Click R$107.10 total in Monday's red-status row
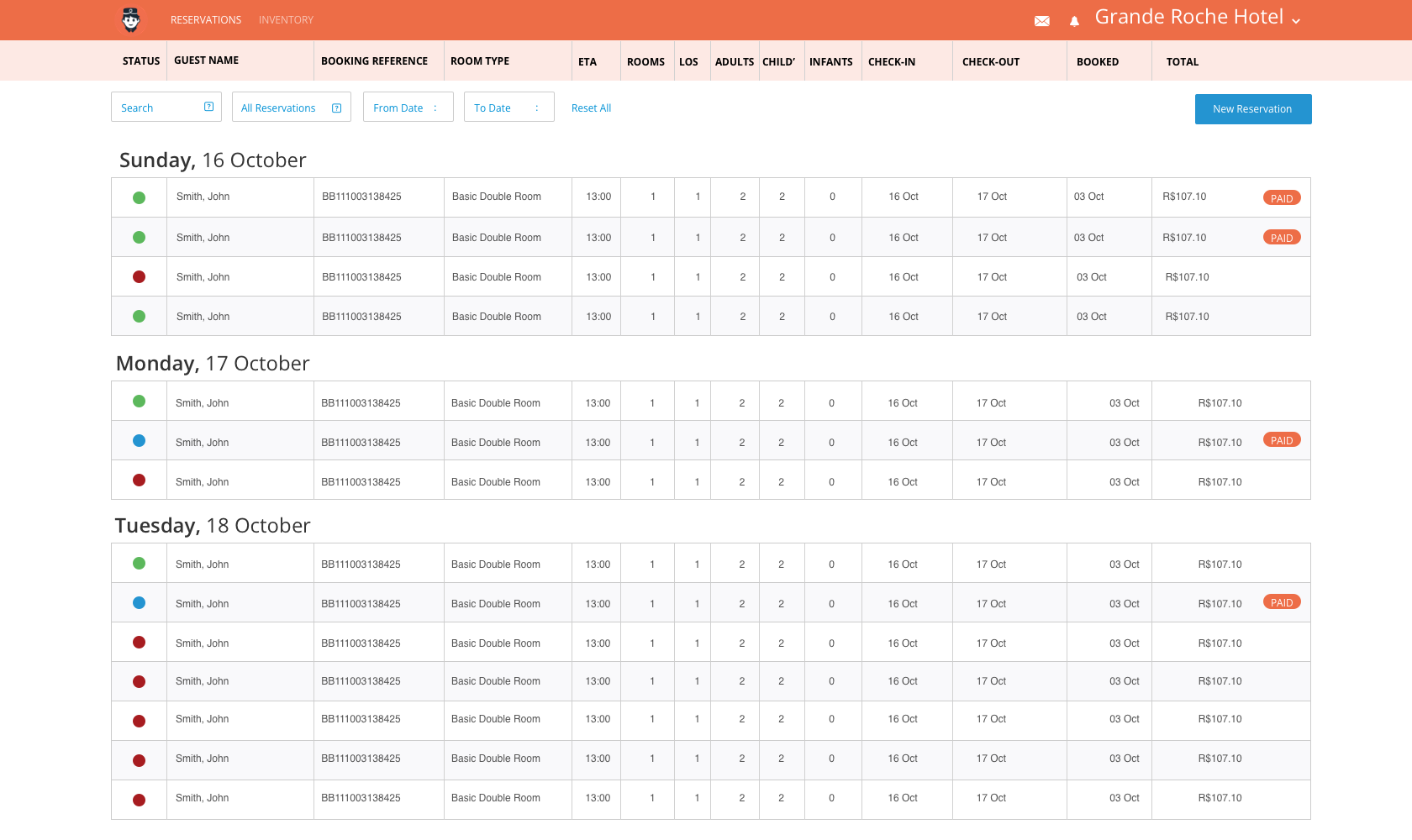 (1220, 482)
